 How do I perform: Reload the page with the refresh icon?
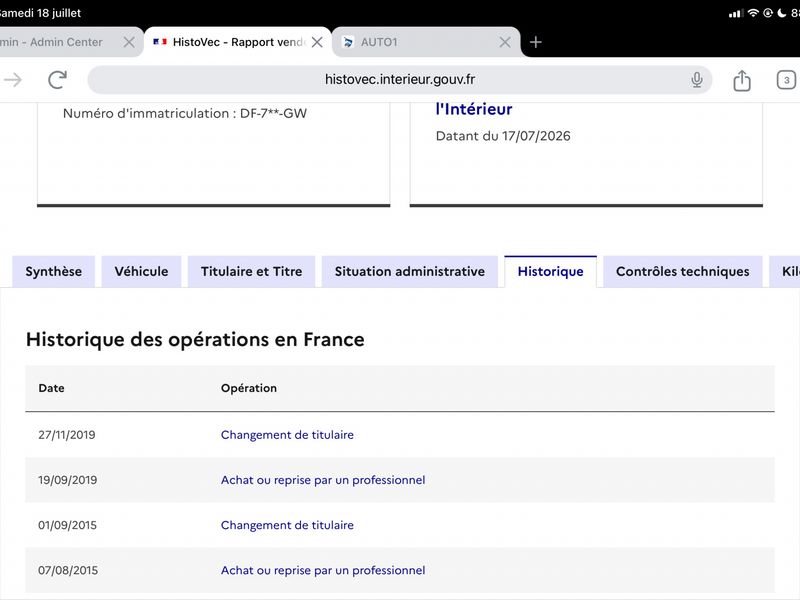pyautogui.click(x=57, y=80)
